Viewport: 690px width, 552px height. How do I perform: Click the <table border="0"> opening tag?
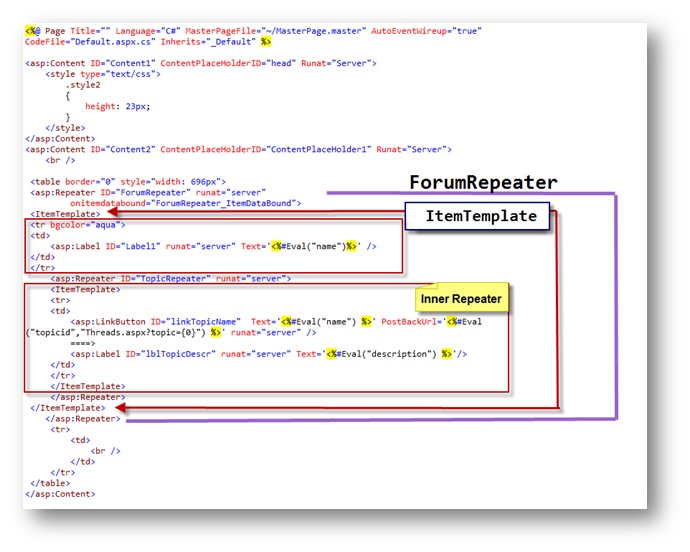(128, 182)
